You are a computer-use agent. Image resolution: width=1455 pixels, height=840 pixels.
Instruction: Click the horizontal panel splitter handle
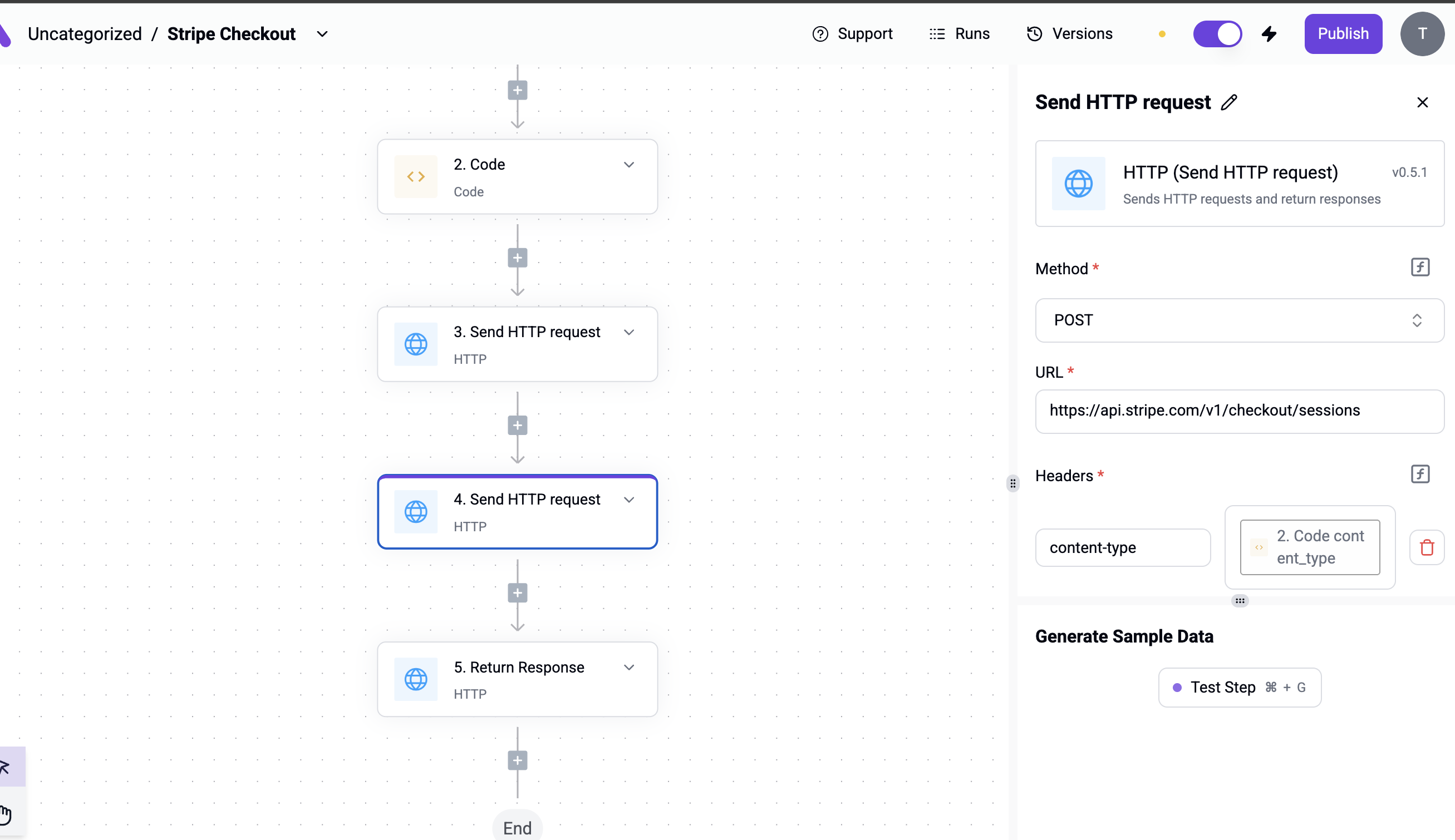coord(1239,601)
